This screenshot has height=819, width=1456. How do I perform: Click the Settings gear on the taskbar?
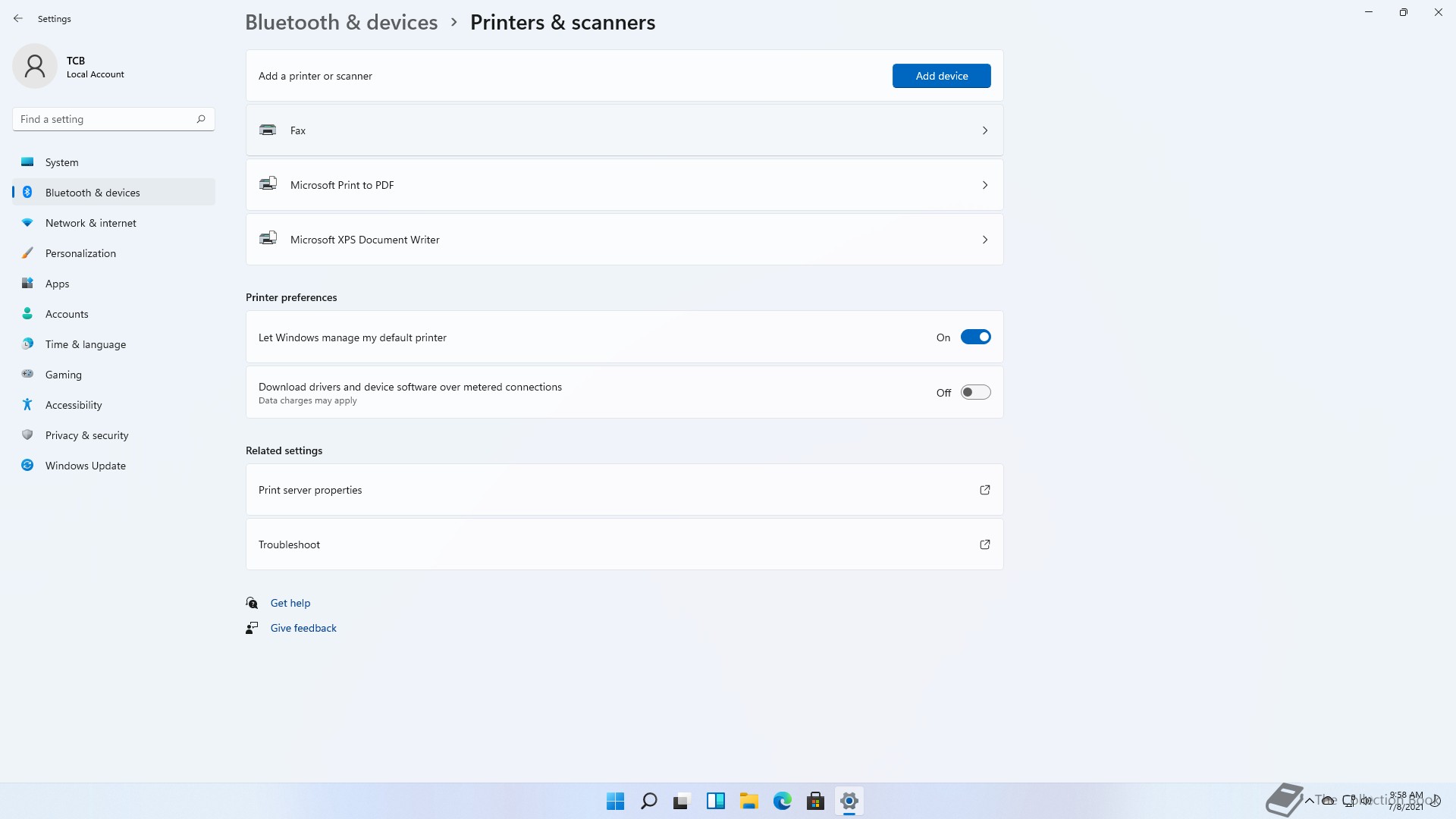click(x=849, y=801)
